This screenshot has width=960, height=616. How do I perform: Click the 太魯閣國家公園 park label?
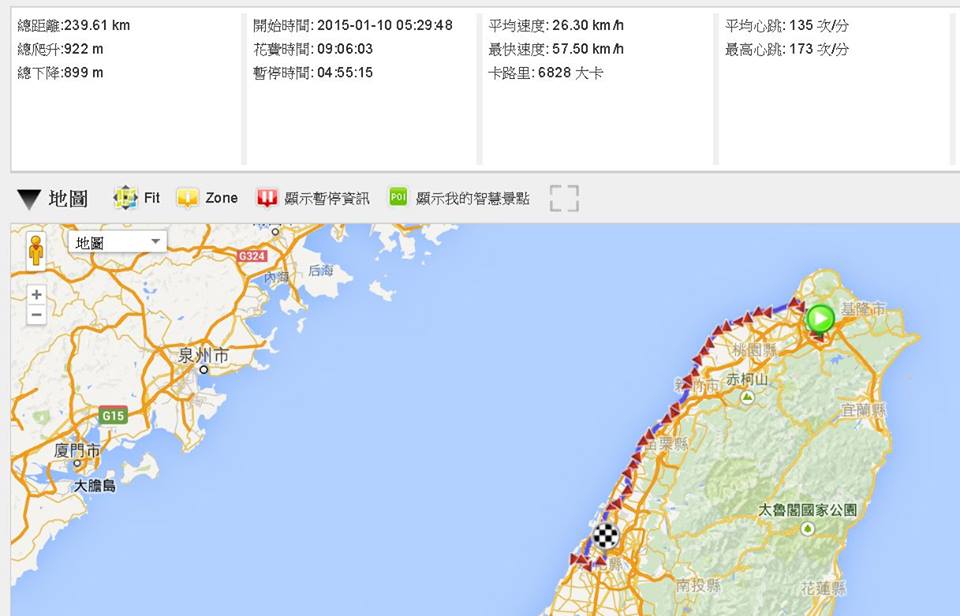(807, 509)
